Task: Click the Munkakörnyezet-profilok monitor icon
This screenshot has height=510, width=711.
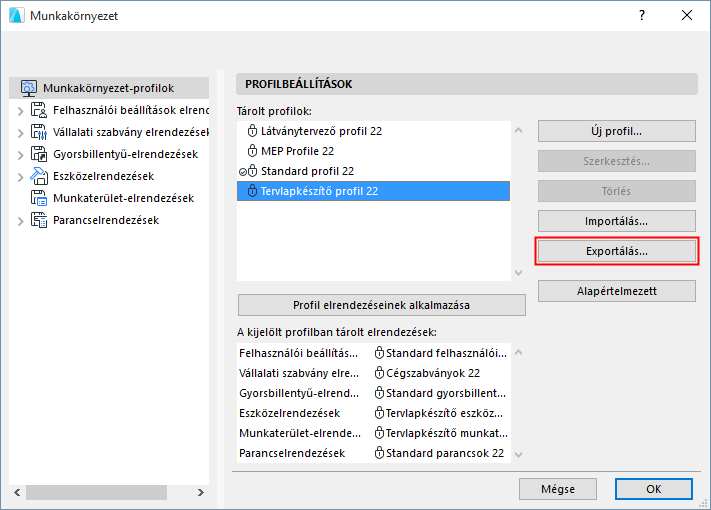Action: pos(29,88)
